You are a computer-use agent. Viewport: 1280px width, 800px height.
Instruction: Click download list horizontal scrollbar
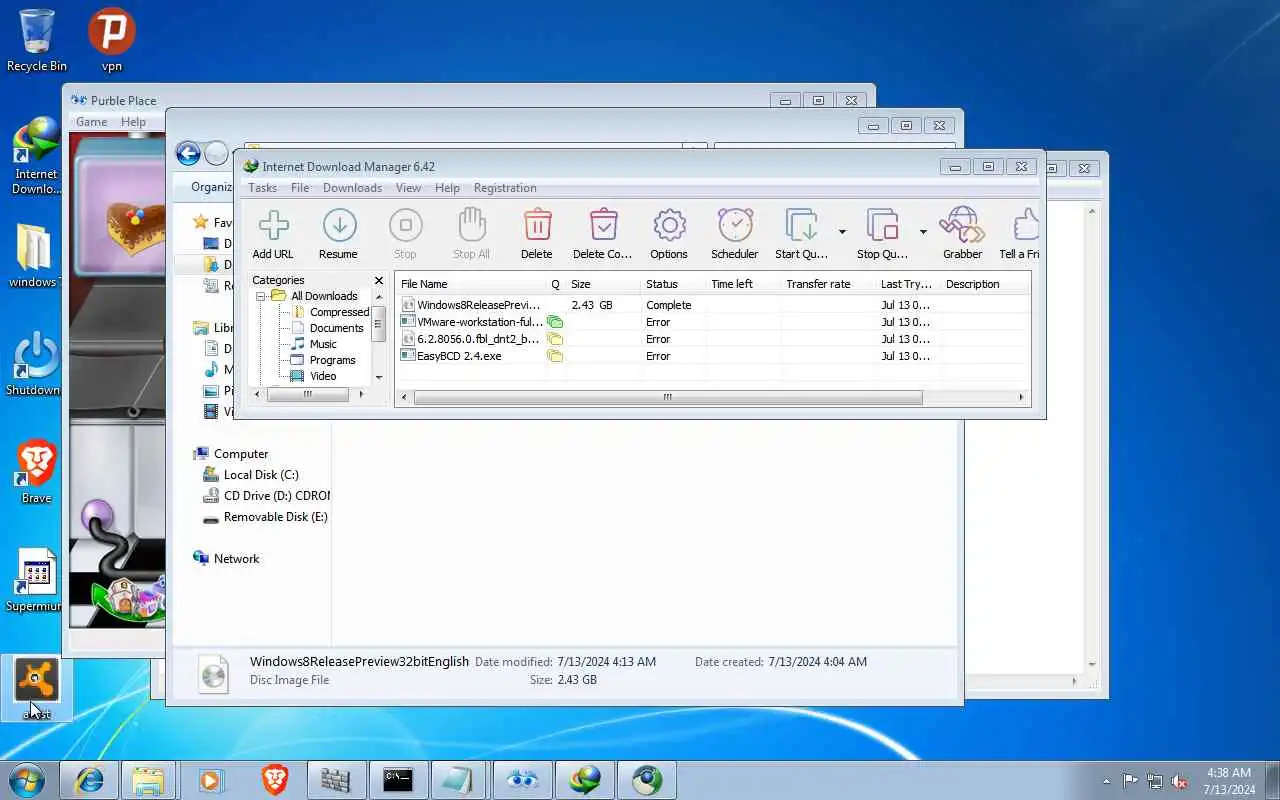[667, 397]
